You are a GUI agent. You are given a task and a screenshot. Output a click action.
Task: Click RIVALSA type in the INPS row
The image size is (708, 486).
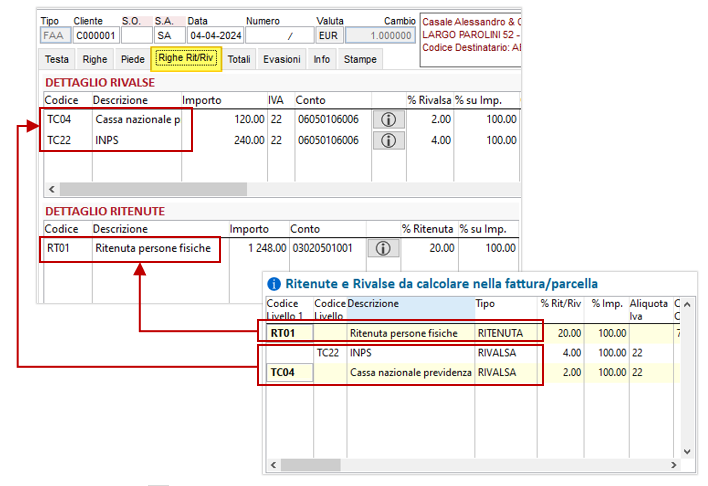(x=497, y=353)
